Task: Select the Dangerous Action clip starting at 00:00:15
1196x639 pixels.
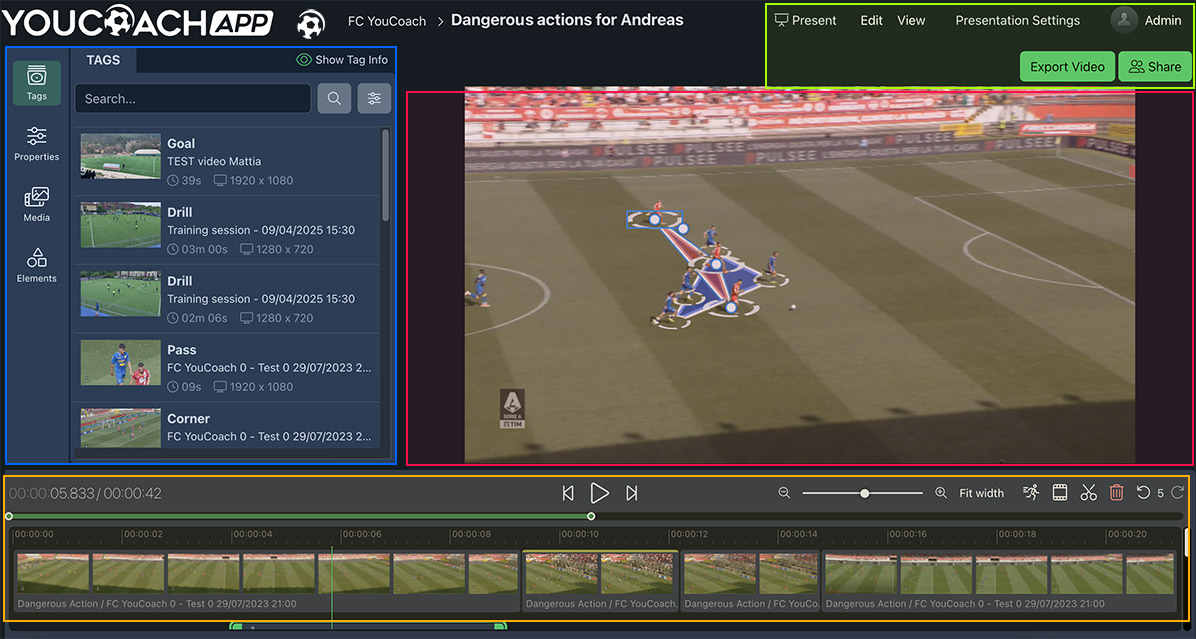Action: (x=1000, y=581)
